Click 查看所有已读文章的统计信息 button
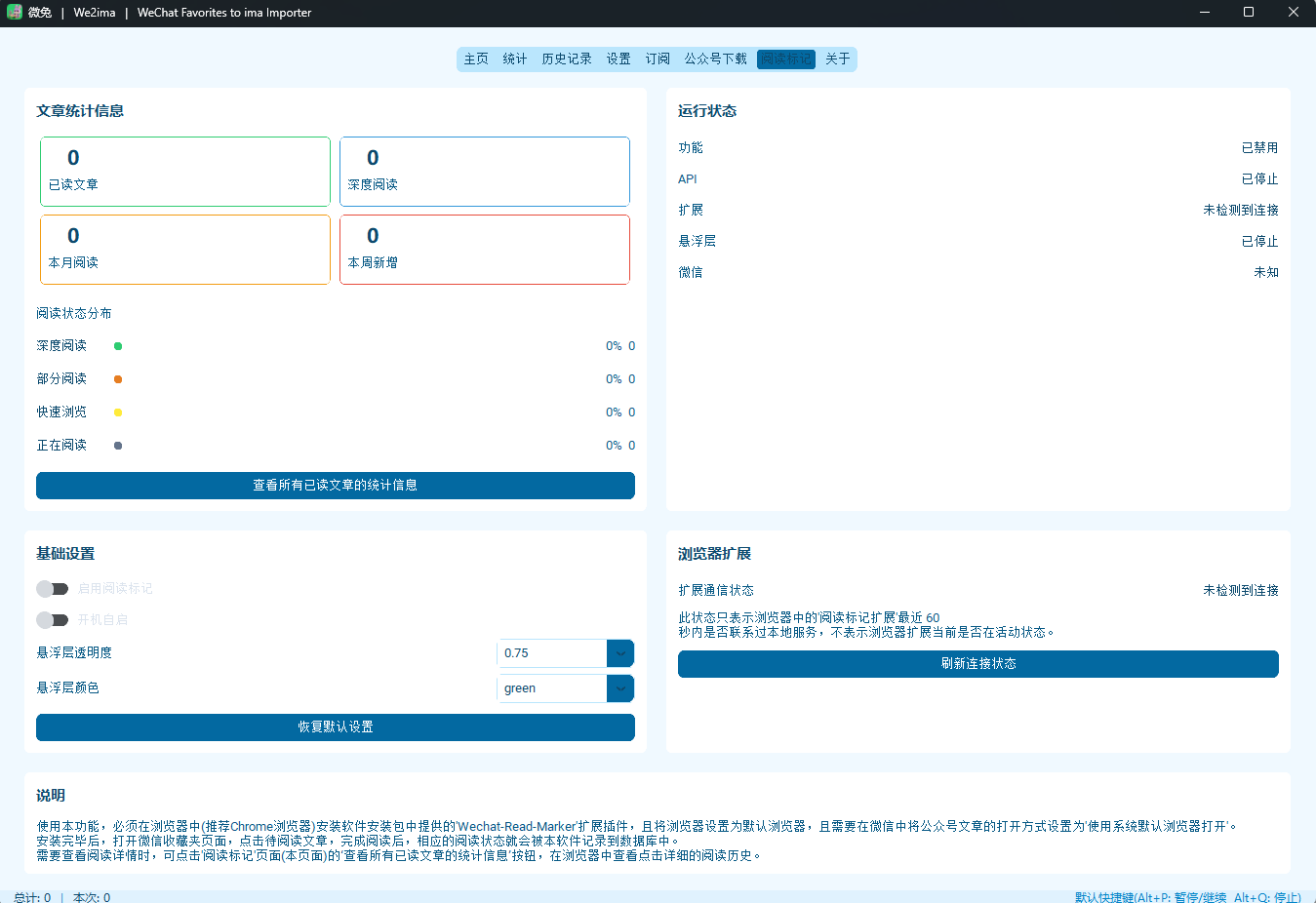Viewport: 1316px width, 903px height. coord(336,486)
